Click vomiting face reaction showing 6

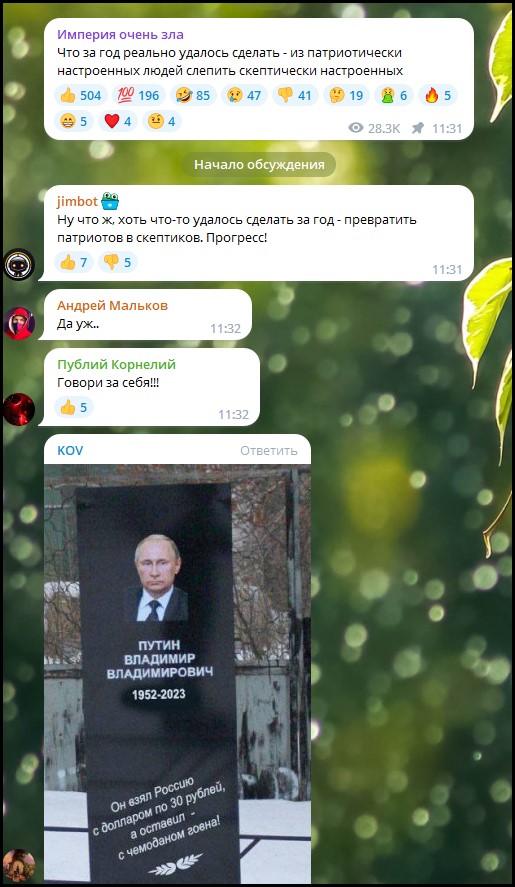tap(393, 95)
